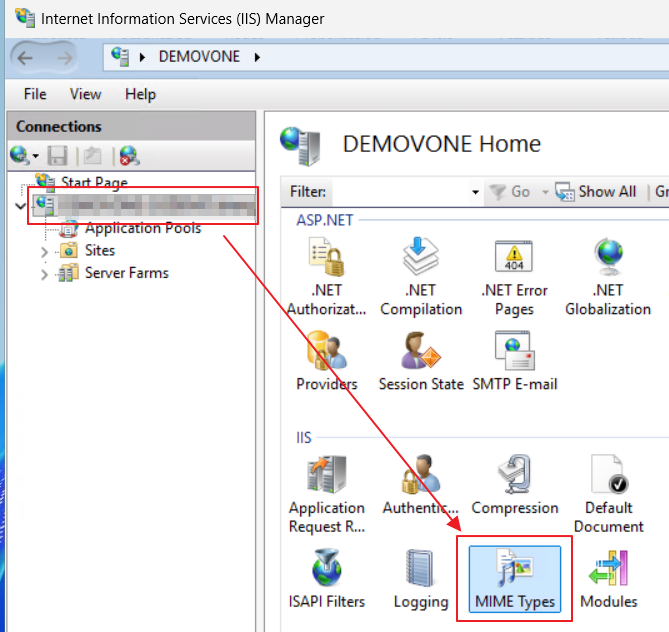669x632 pixels.
Task: Open the ISAPI Filters feature
Action: [326, 579]
